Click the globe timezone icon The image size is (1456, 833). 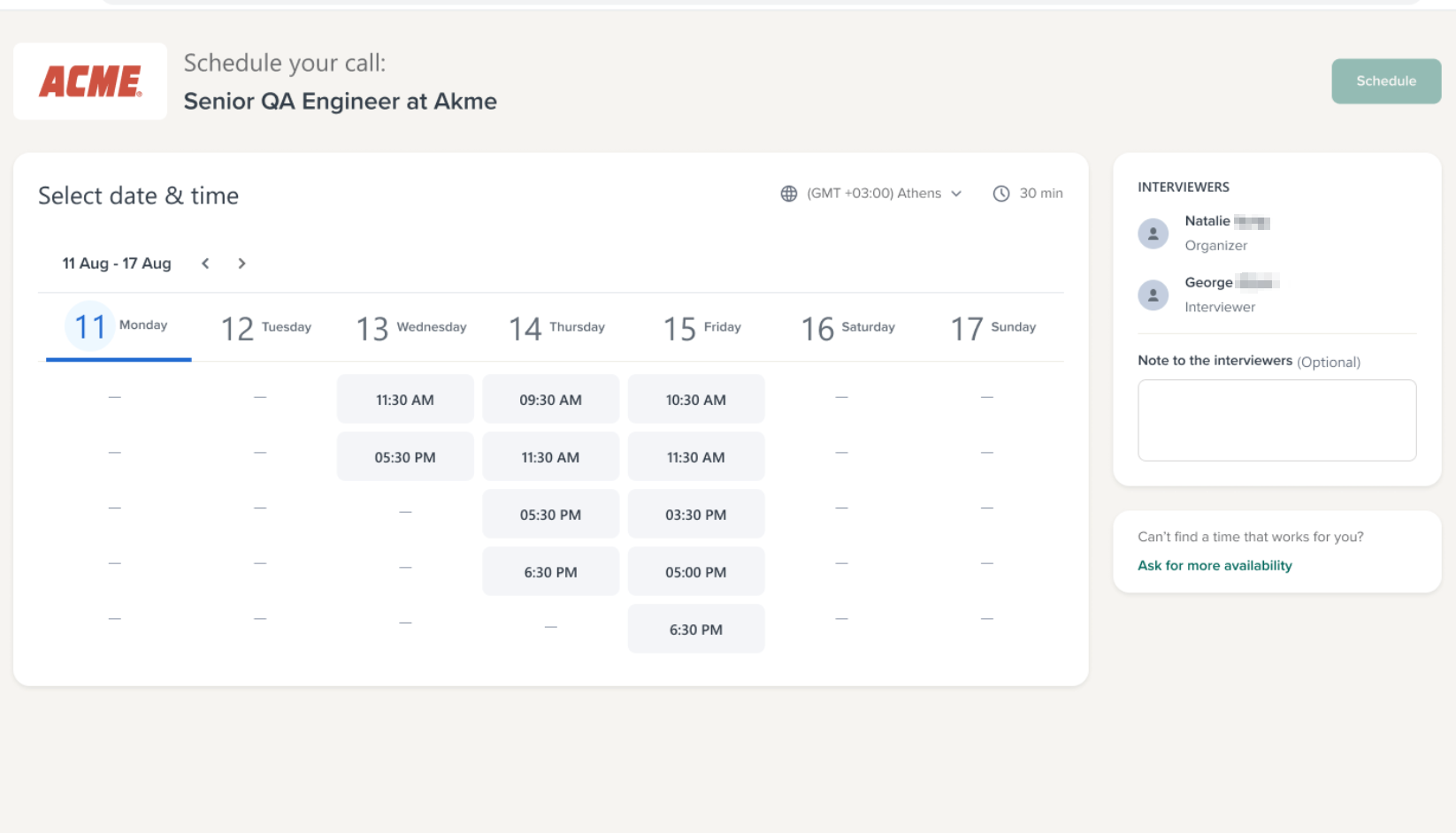click(x=788, y=194)
